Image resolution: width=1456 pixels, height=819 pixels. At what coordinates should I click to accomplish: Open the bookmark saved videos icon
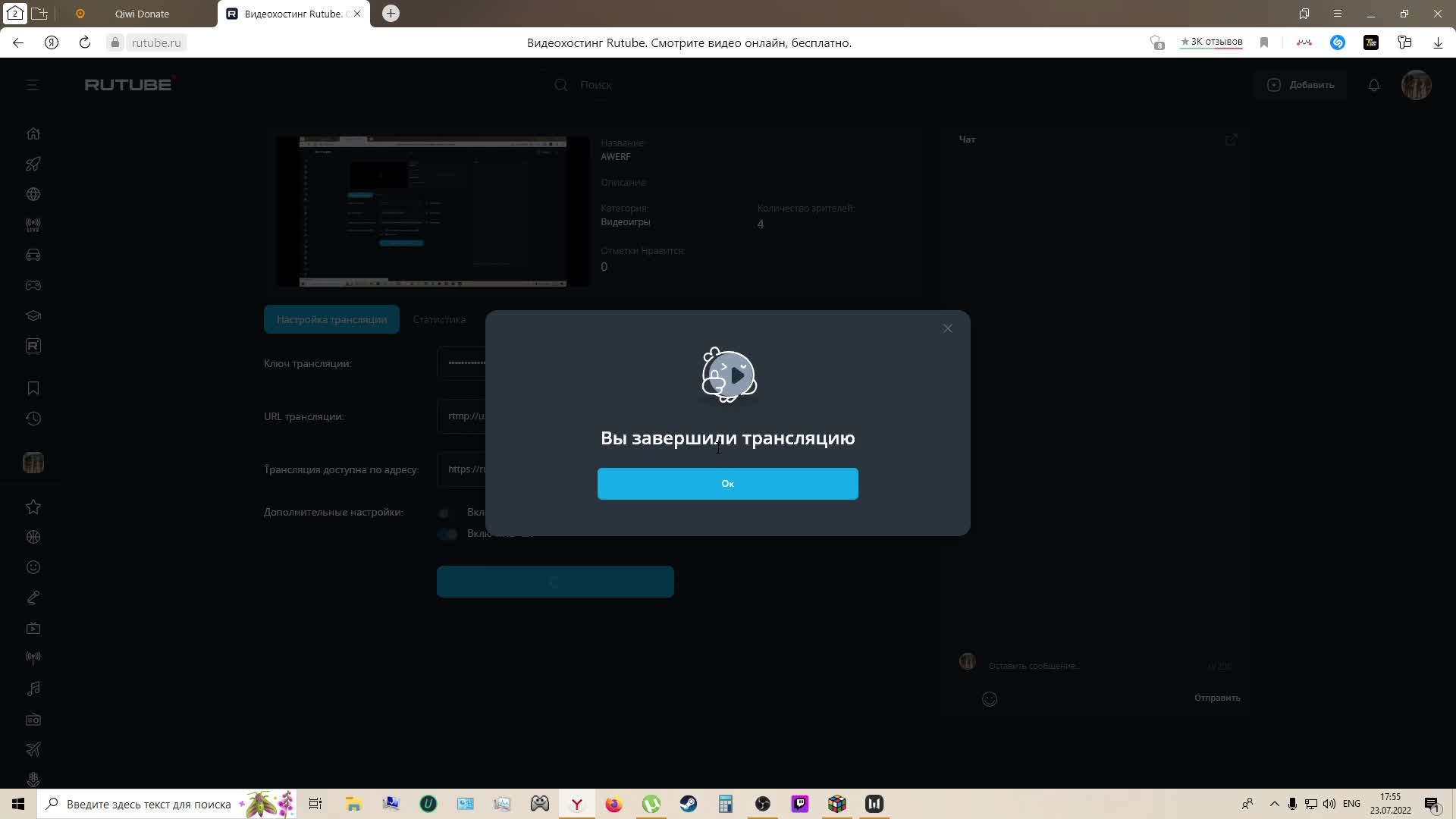tap(33, 388)
